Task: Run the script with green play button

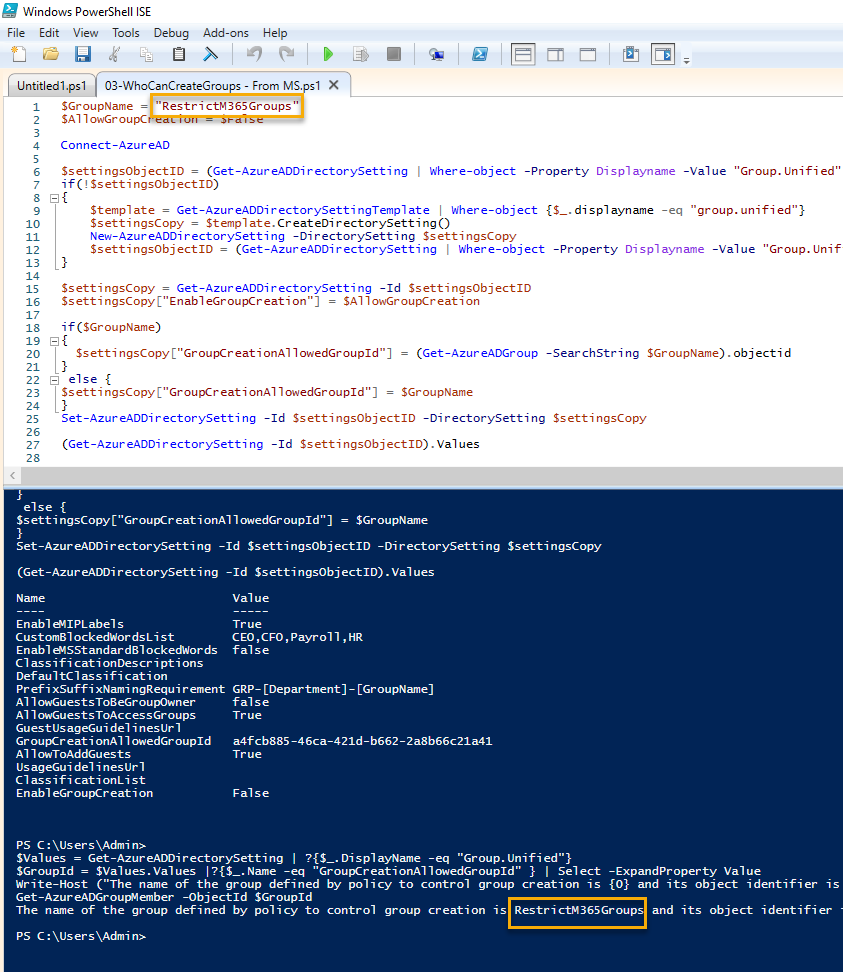Action: point(329,55)
